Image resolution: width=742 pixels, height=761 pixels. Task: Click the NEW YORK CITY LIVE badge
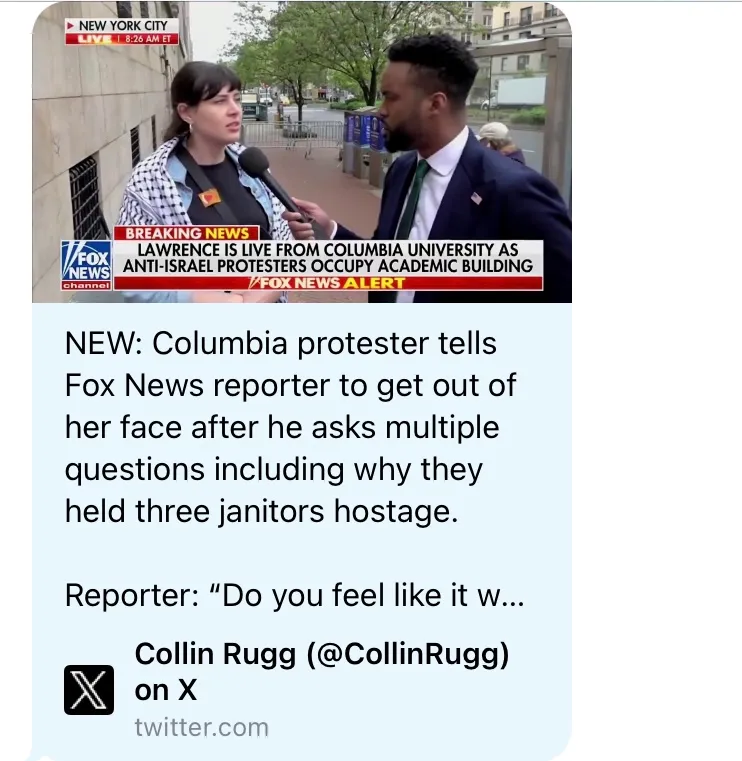pyautogui.click(x=122, y=32)
